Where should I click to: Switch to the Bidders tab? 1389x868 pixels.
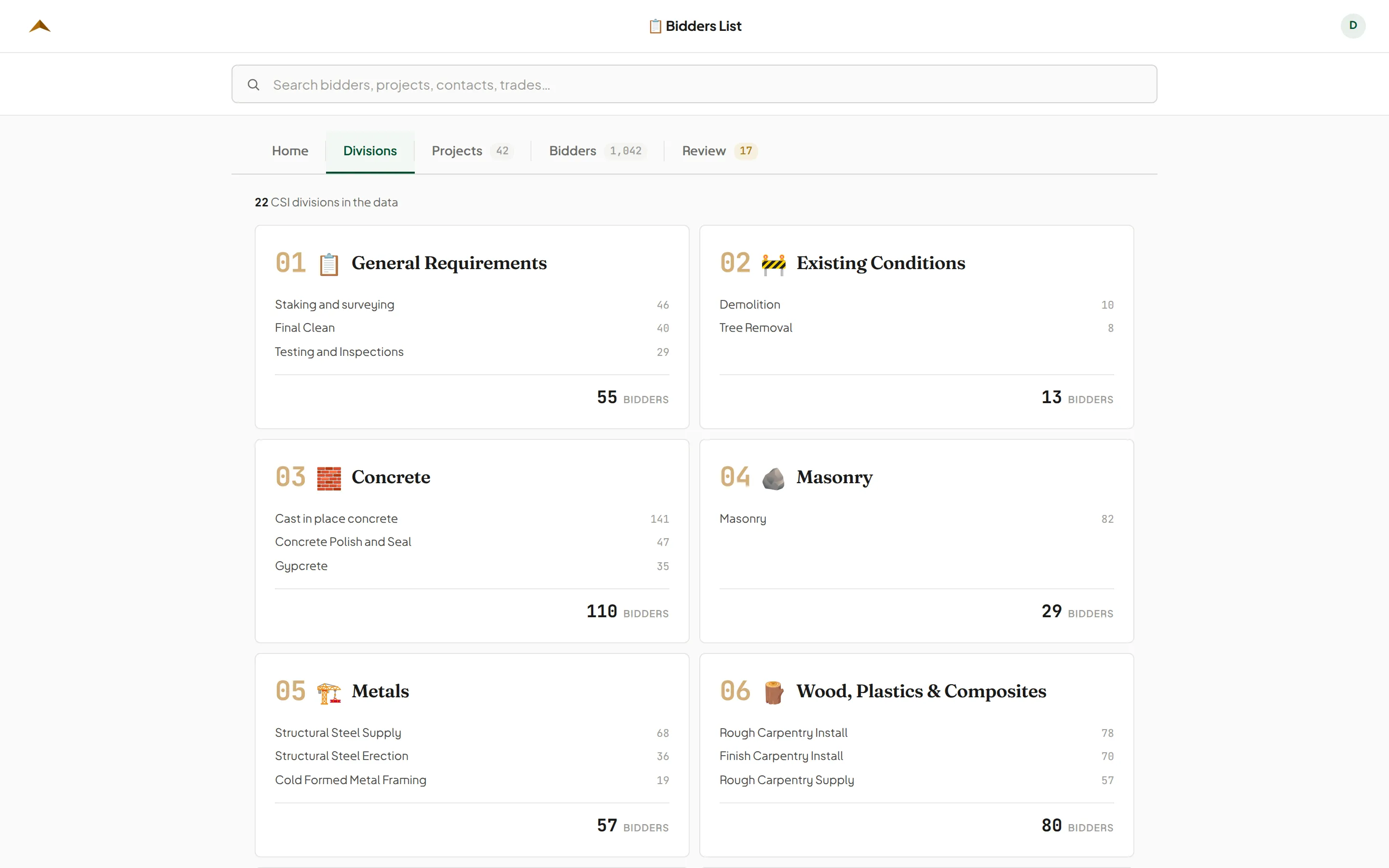[597, 151]
